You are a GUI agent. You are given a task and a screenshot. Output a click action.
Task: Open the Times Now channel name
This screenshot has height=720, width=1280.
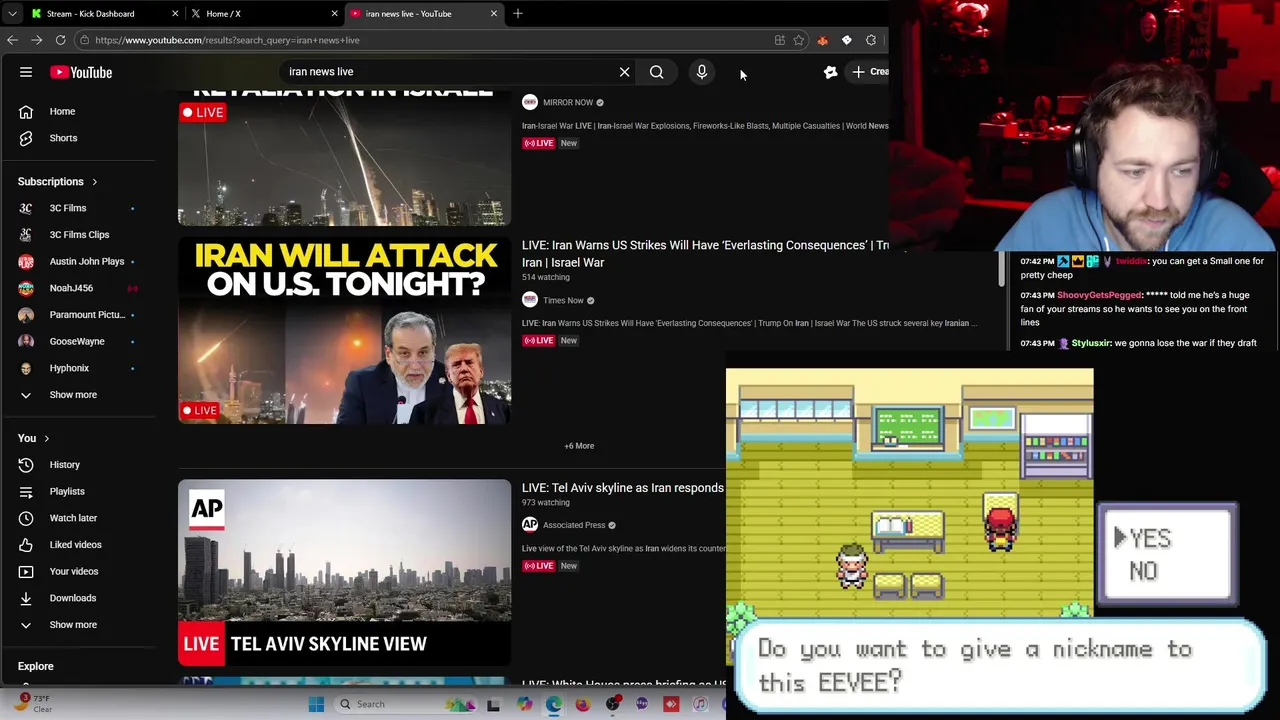tap(563, 300)
